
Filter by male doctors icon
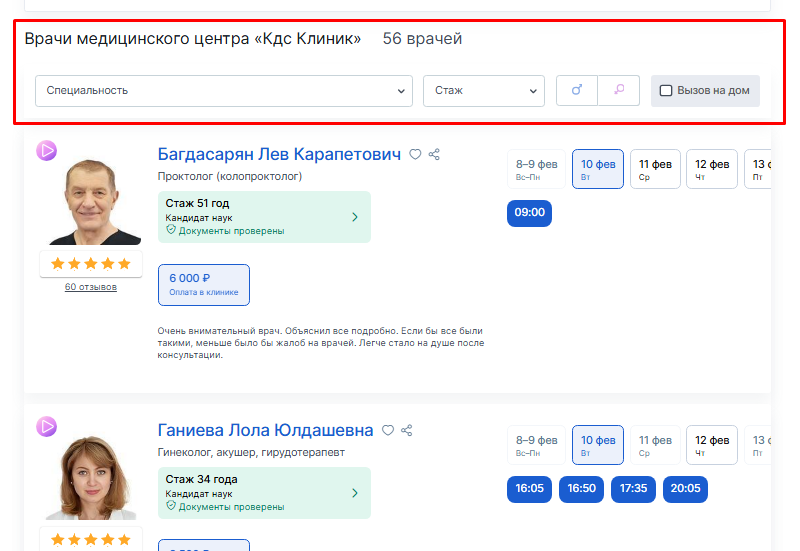click(x=577, y=90)
